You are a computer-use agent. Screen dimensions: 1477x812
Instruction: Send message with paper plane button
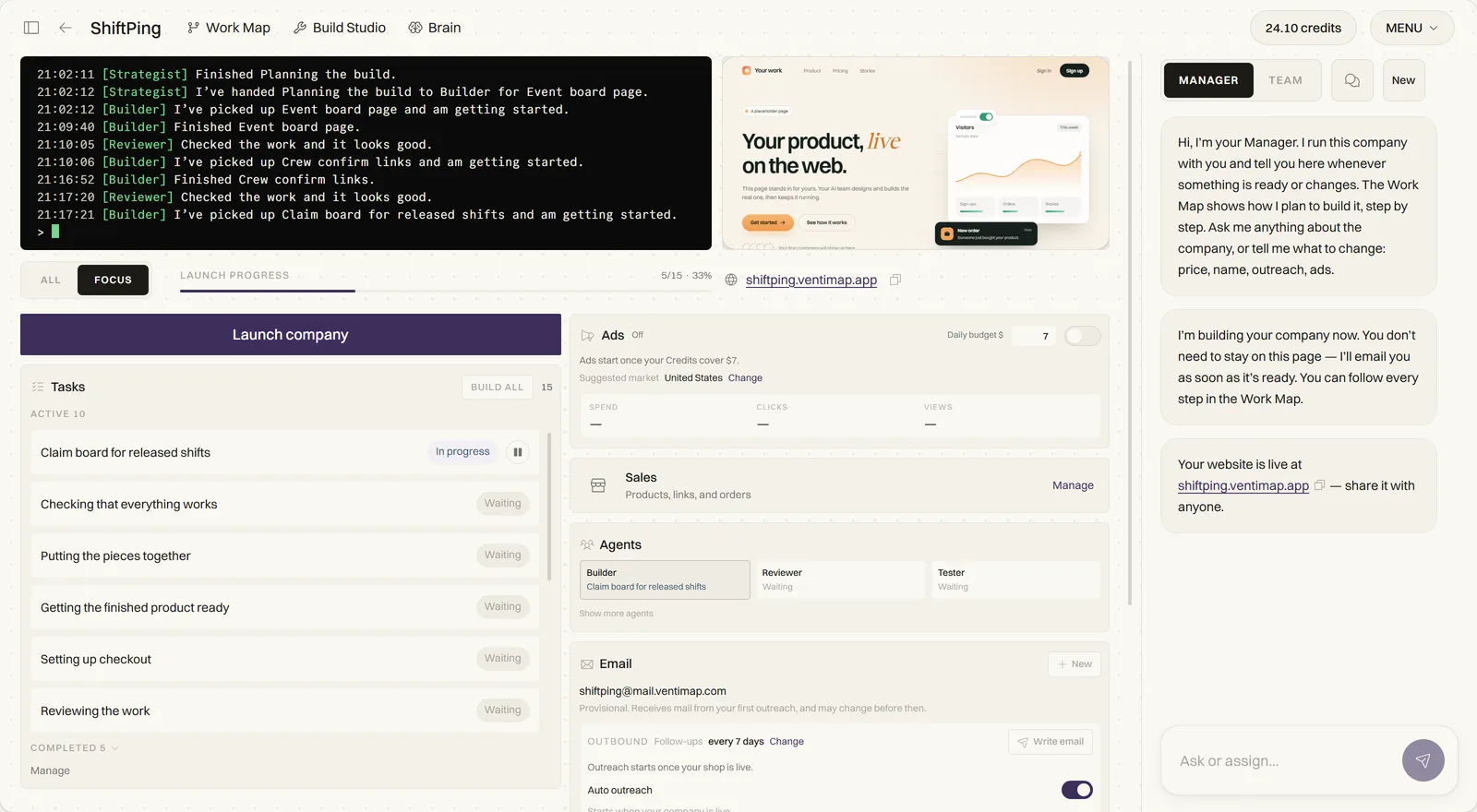click(x=1423, y=761)
